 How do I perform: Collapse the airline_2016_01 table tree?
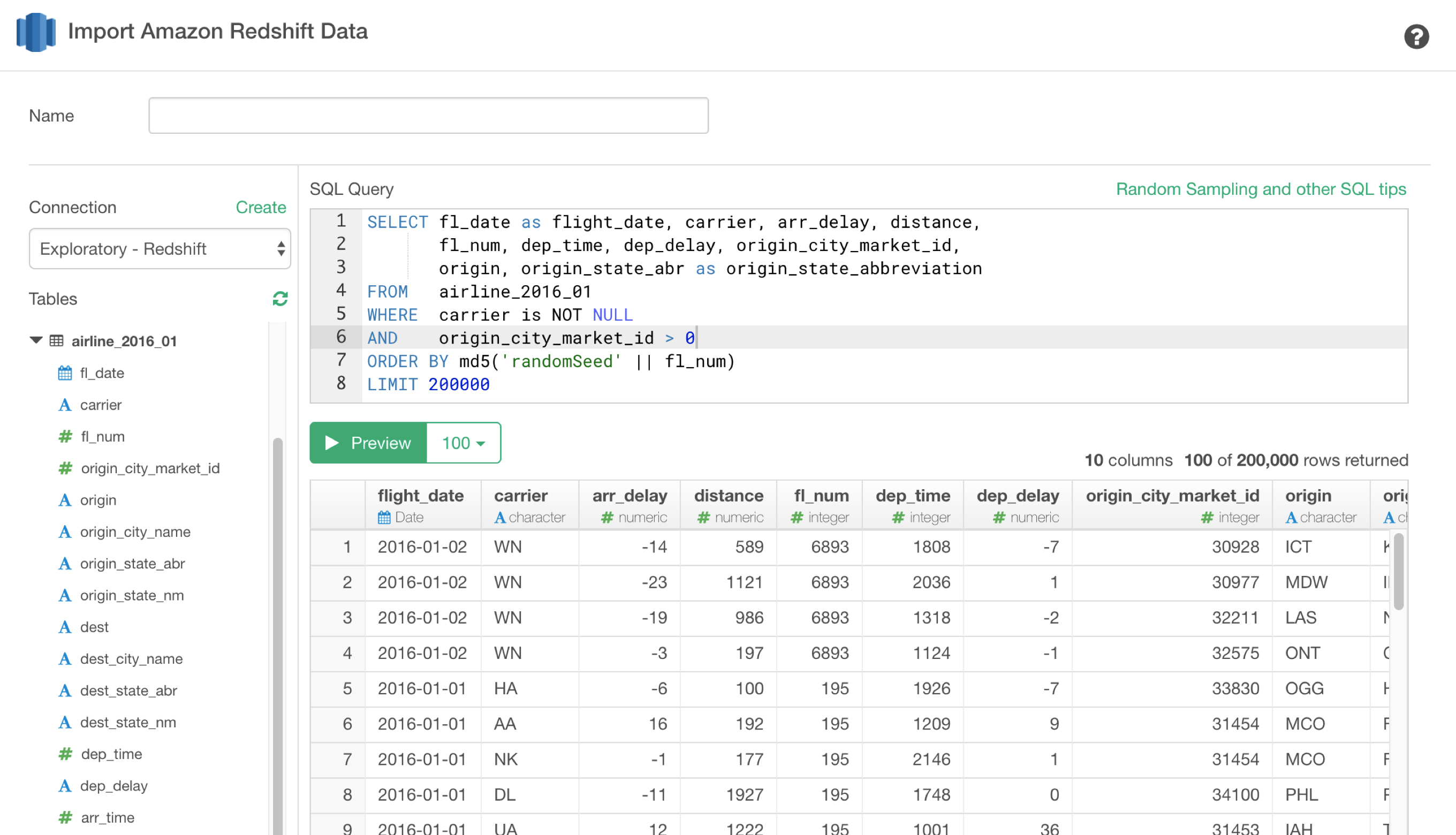[36, 340]
